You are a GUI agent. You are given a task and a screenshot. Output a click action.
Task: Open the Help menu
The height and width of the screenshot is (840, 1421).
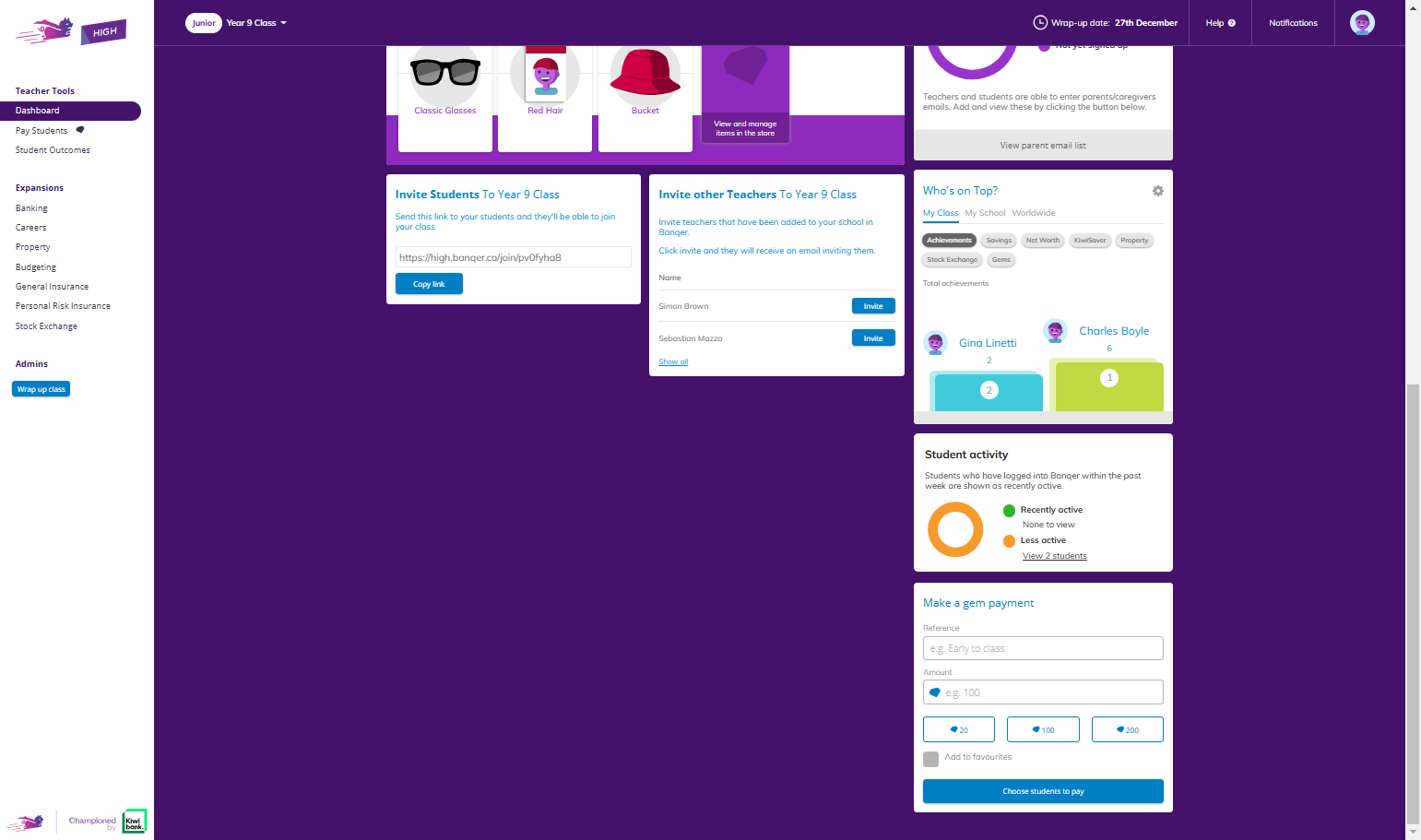[x=1220, y=23]
